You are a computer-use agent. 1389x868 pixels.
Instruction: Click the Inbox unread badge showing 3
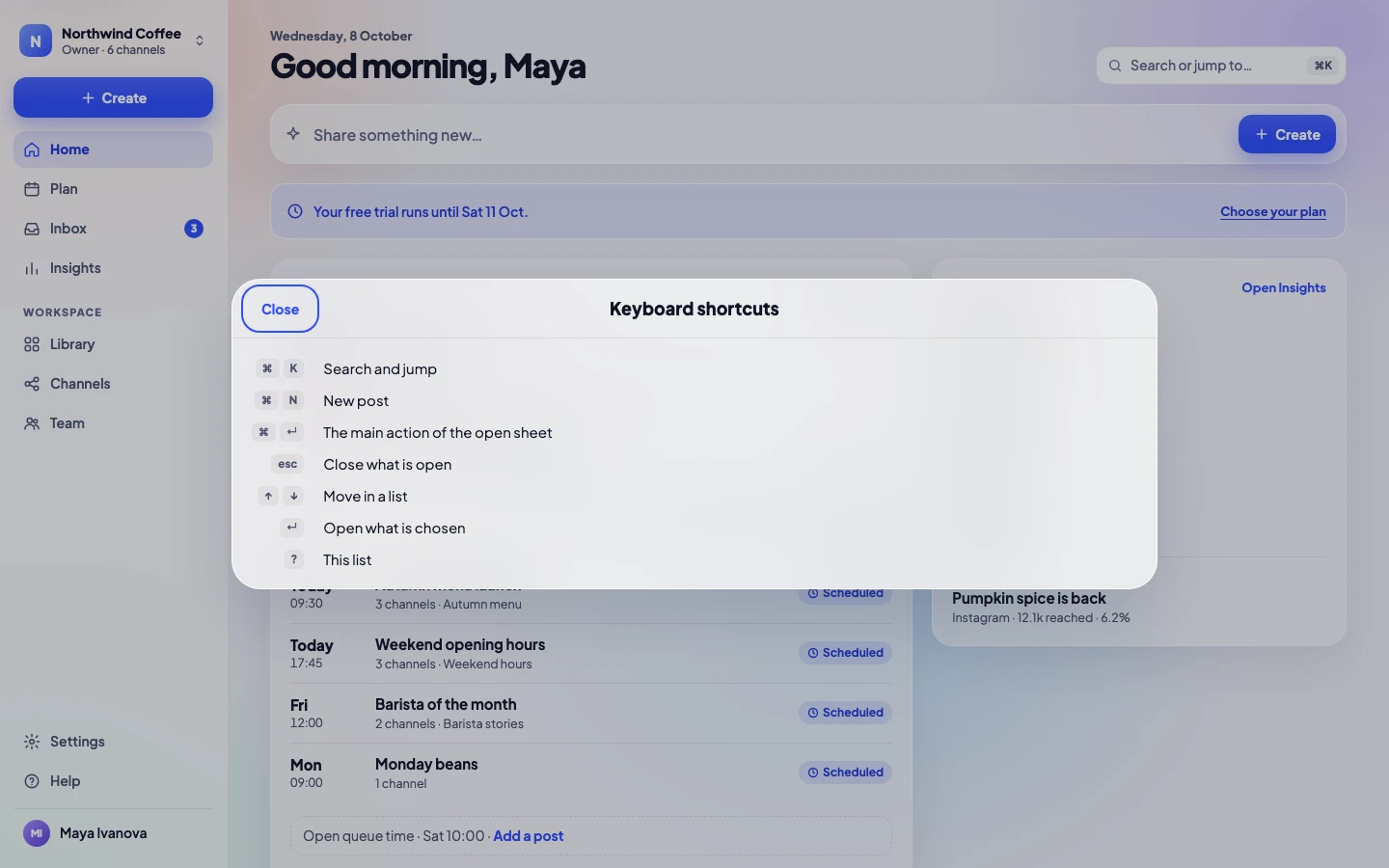pos(194,229)
